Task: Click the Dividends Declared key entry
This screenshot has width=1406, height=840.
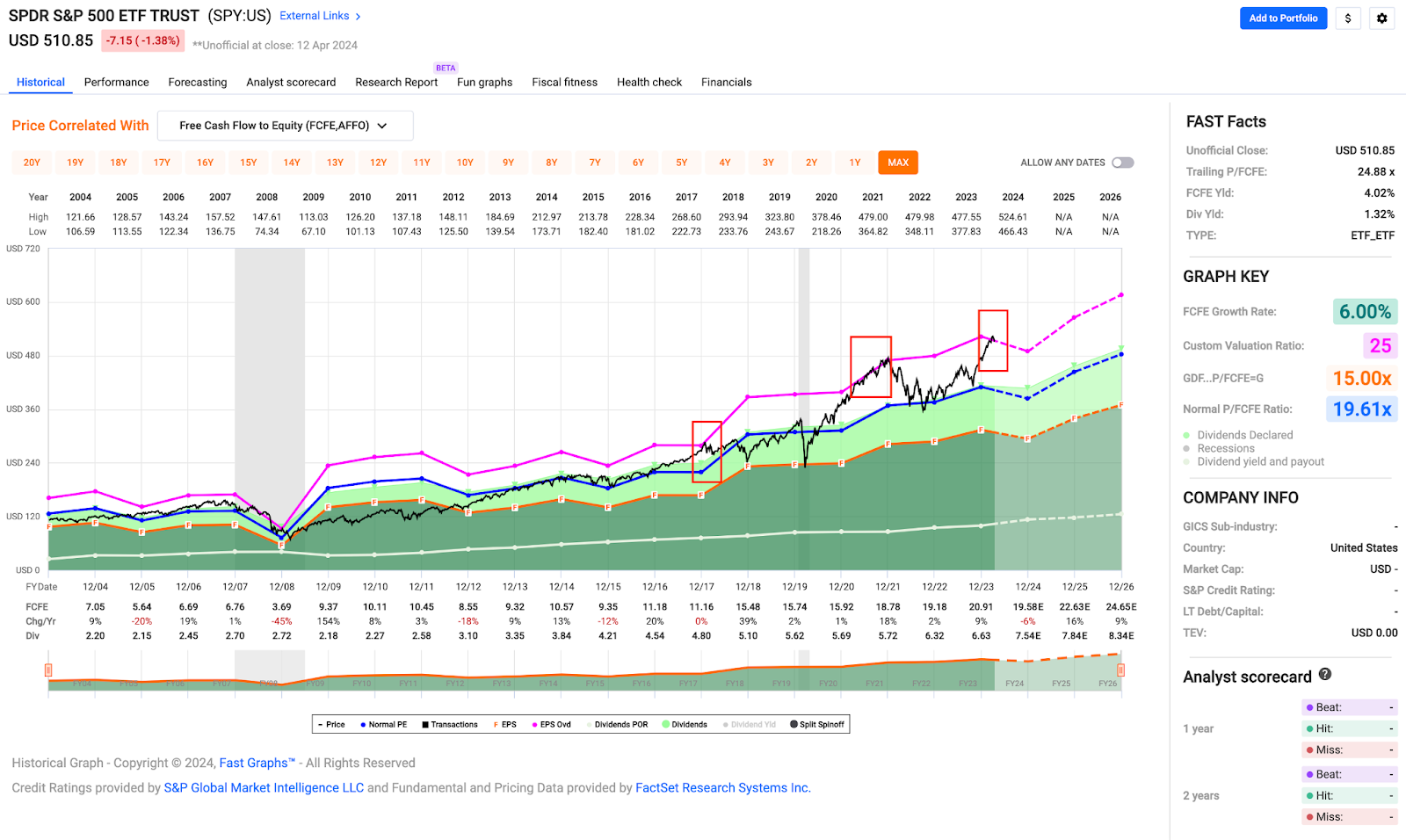Action: [x=1238, y=435]
